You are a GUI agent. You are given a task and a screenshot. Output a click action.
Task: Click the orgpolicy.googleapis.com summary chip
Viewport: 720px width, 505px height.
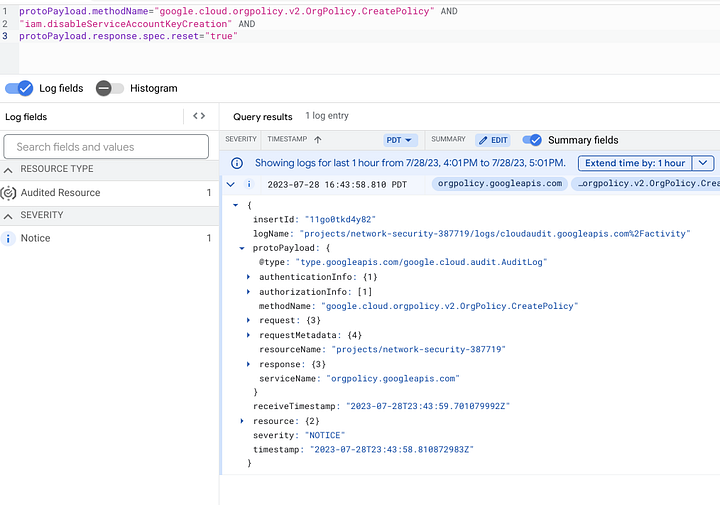[500, 184]
